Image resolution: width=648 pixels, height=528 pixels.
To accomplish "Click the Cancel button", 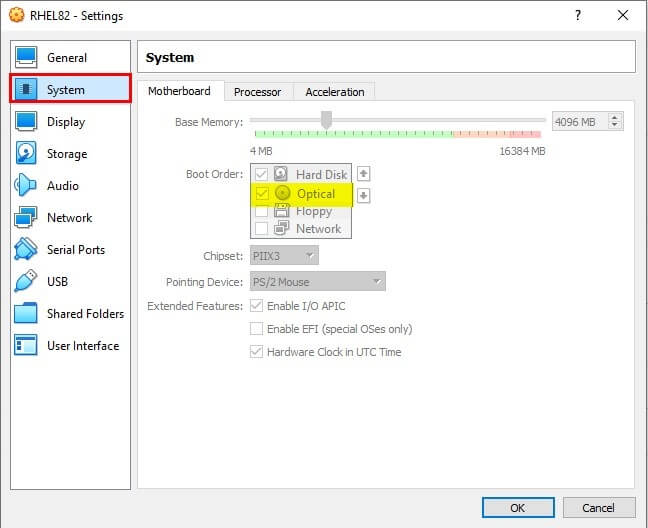I will pyautogui.click(x=598, y=508).
